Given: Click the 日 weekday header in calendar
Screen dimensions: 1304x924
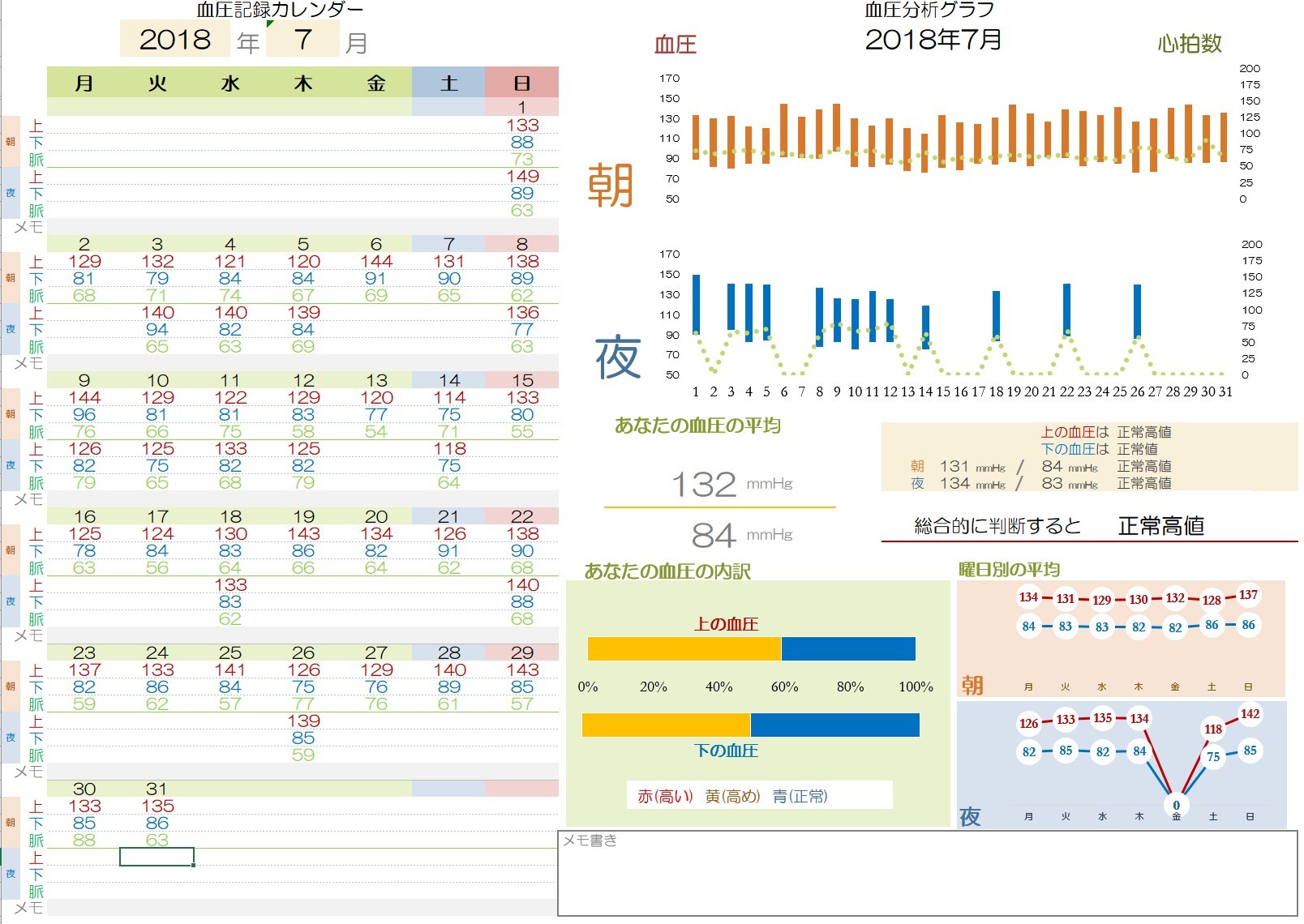Looking at the screenshot, I should [522, 83].
